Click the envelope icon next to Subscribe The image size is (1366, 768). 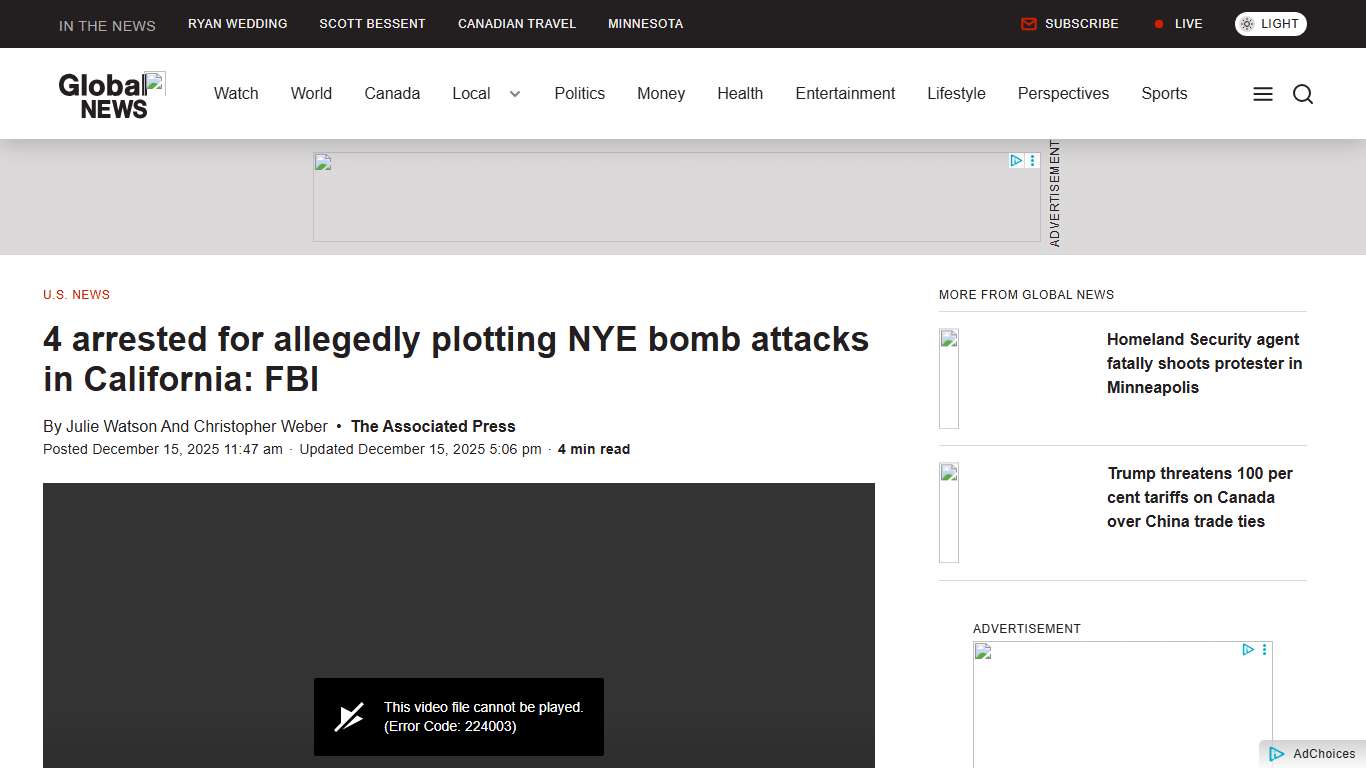1028,24
